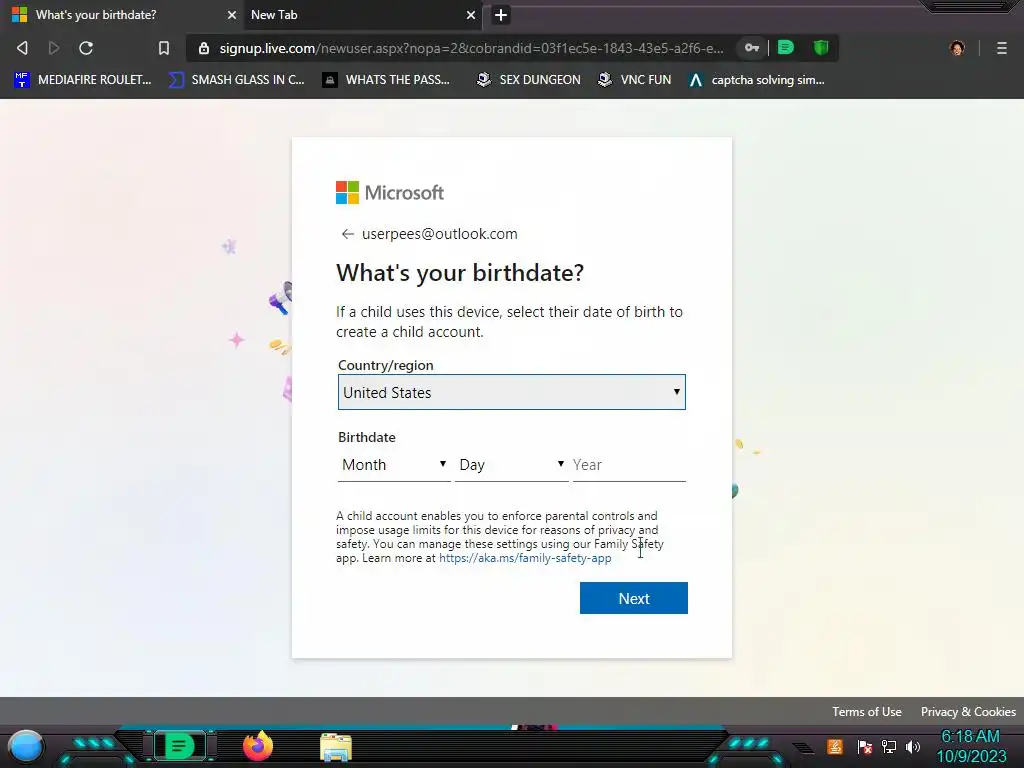Click the clock showing 6:18 AM
Image resolution: width=1024 pixels, height=768 pixels.
[x=970, y=737]
